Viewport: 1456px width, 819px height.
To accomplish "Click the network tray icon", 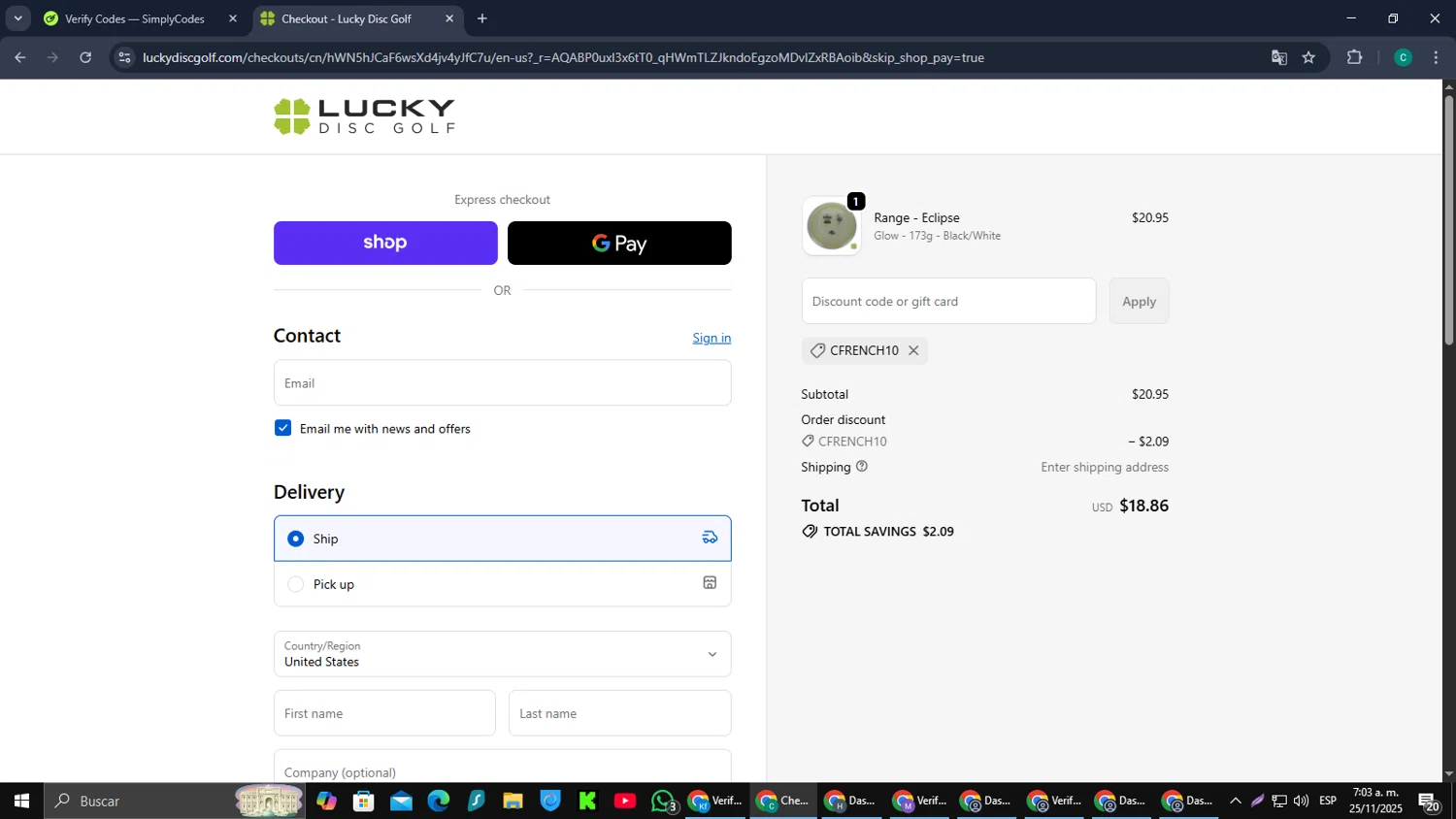I will [1279, 801].
